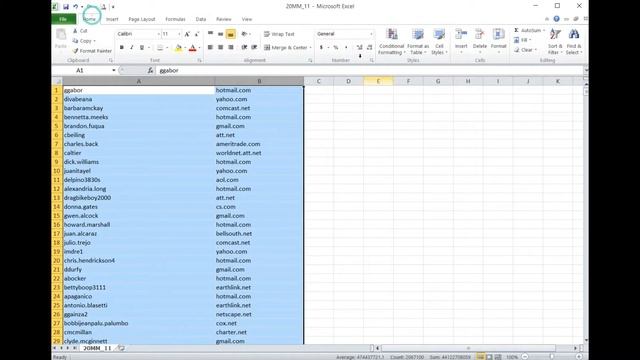Switch to the Page Layout tab
Screen dimensions: 640x360
pos(142,19)
